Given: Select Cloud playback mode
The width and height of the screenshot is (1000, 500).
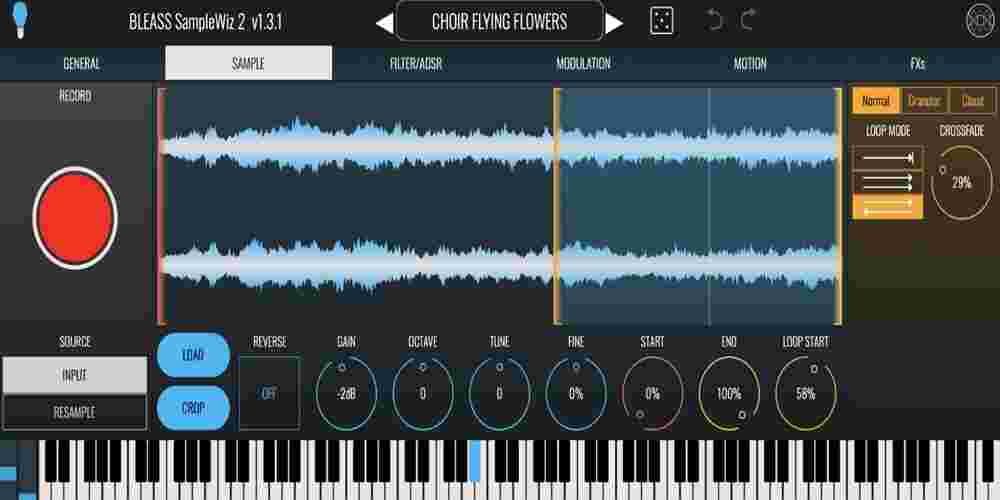Looking at the screenshot, I should (973, 101).
